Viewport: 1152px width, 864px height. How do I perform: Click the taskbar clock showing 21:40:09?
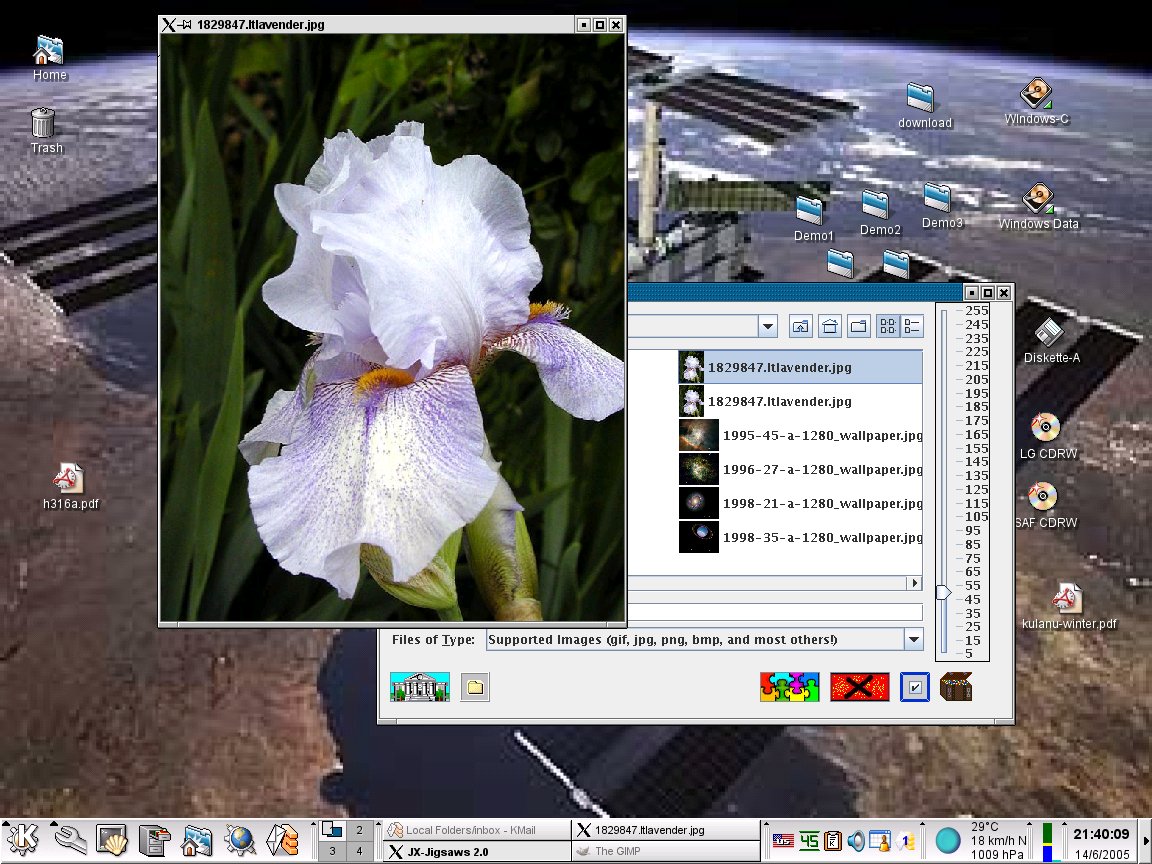[1101, 834]
